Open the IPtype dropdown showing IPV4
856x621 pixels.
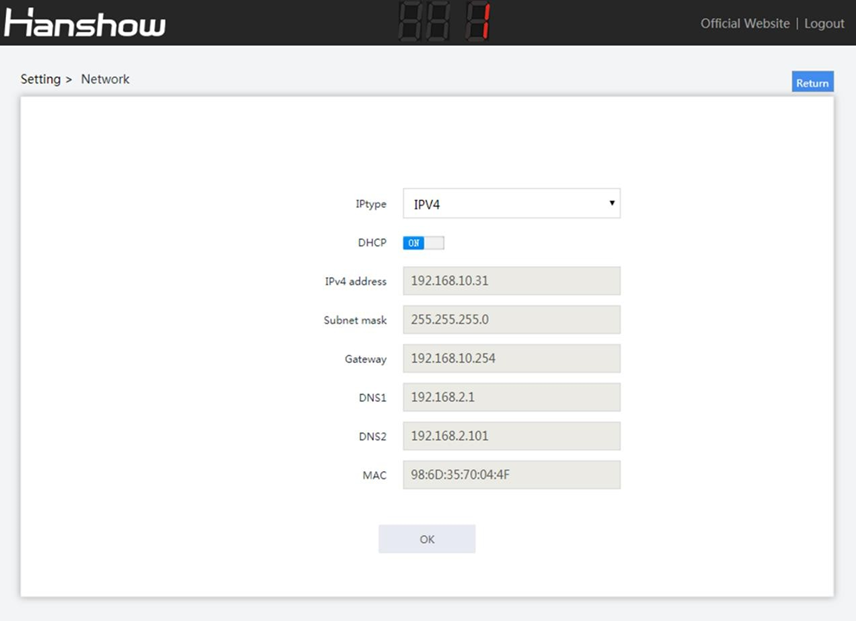512,204
